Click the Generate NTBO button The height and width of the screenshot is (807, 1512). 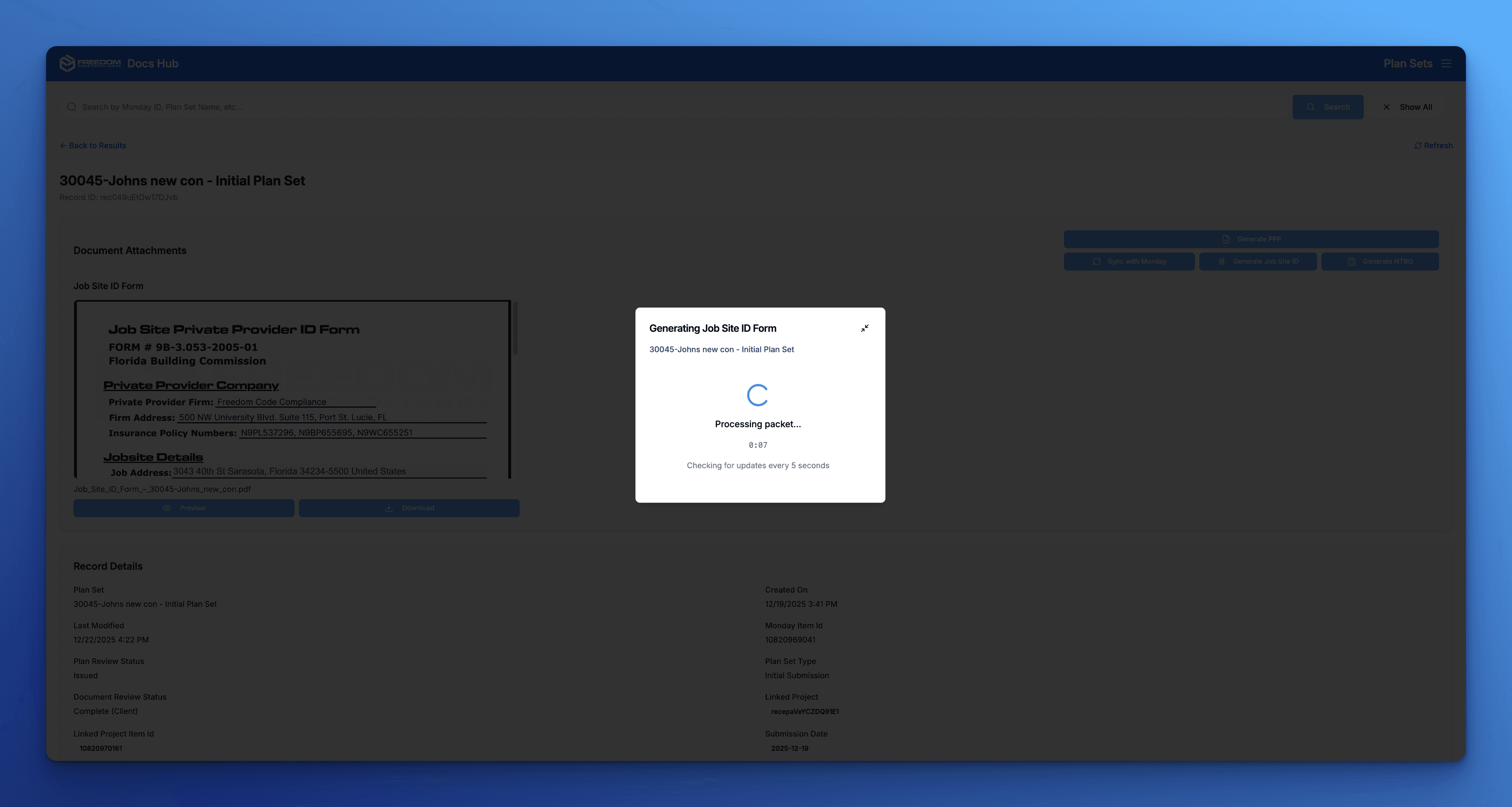1379,262
